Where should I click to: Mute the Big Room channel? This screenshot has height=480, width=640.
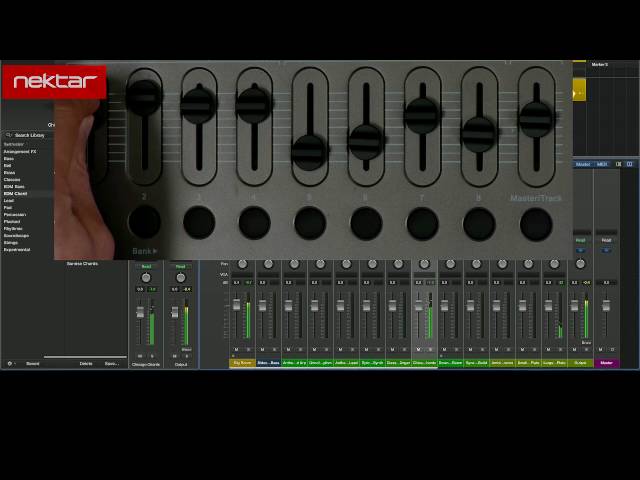[236, 350]
